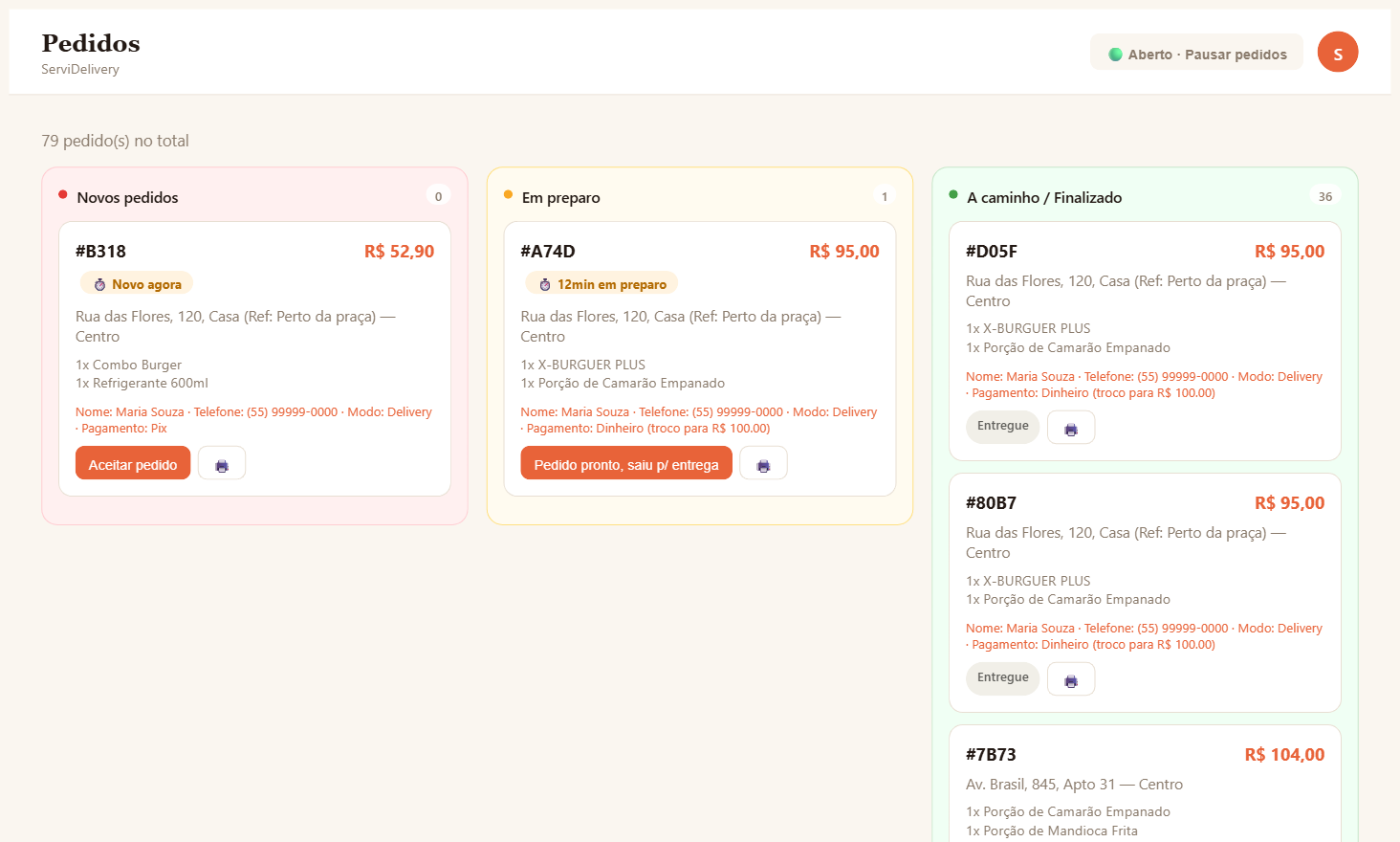The width and height of the screenshot is (1400, 842).
Task: Click order ID '#7B73'
Action: click(x=991, y=755)
